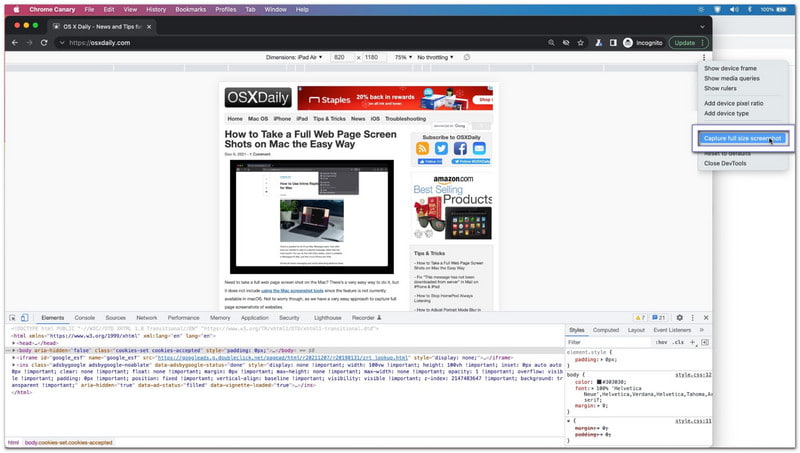The width and height of the screenshot is (800, 453).
Task: Select Close DevTools menu item
Action: (x=725, y=163)
